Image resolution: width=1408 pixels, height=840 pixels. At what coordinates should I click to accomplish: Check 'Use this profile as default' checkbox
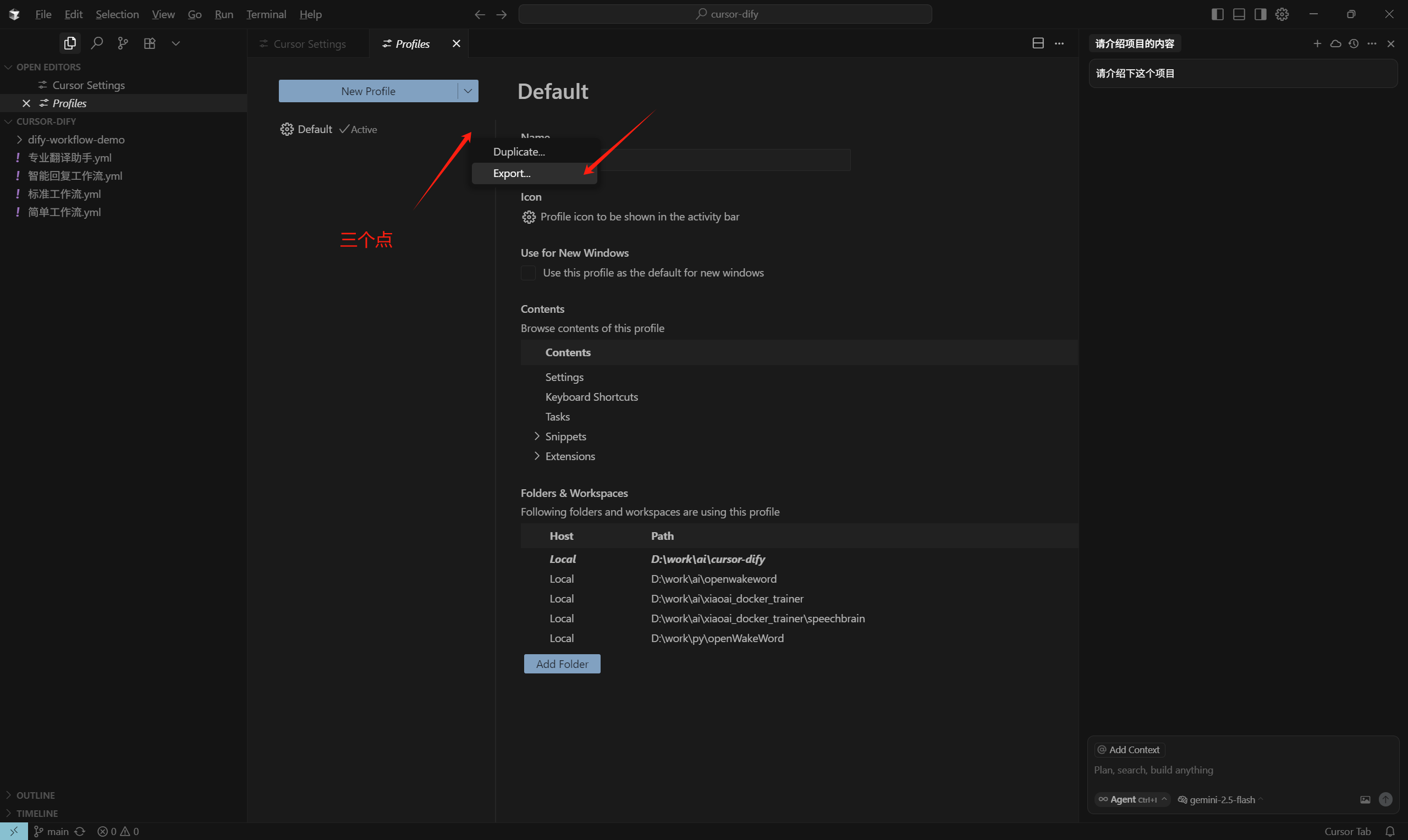click(x=527, y=273)
